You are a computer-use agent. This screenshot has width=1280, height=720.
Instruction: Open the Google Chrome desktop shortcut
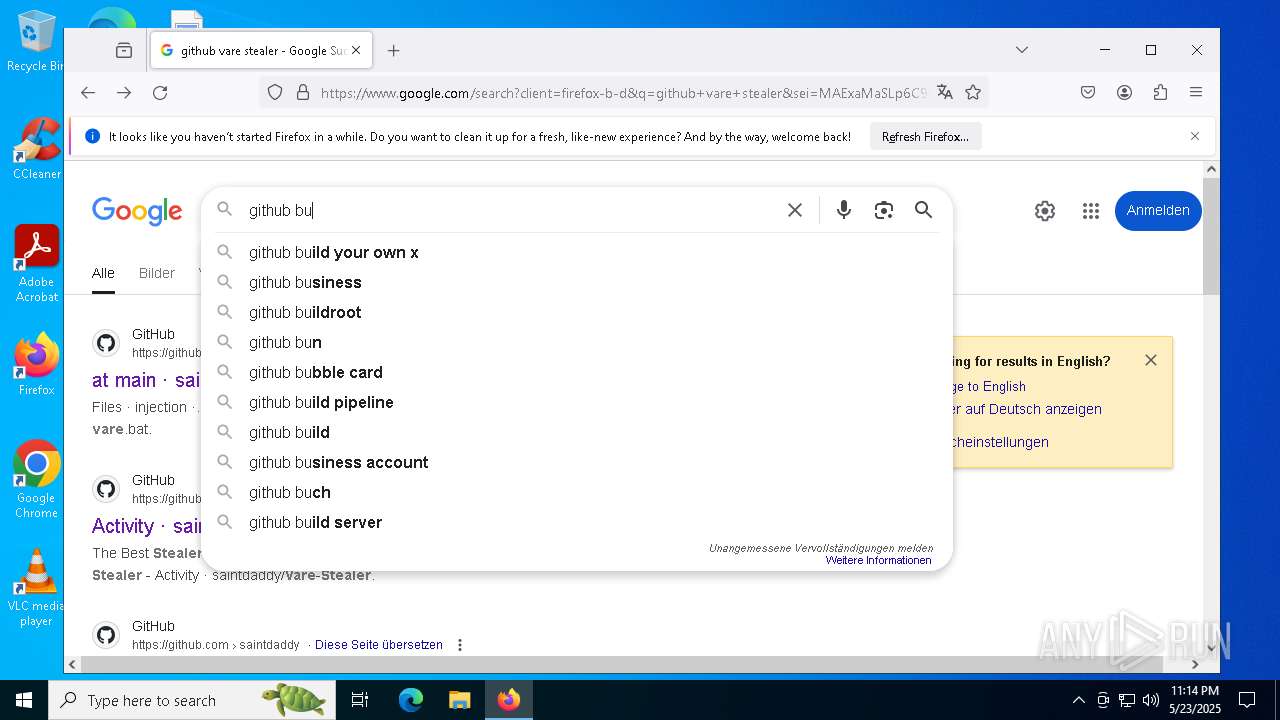(x=37, y=479)
